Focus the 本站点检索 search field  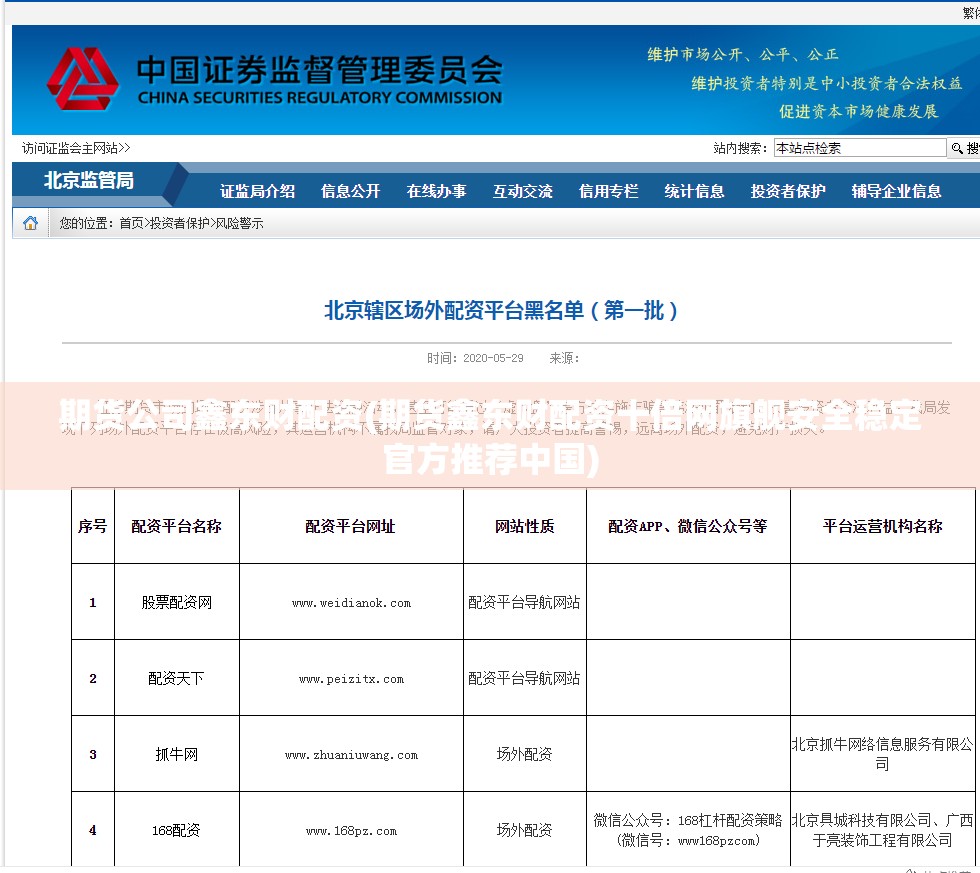coord(859,148)
